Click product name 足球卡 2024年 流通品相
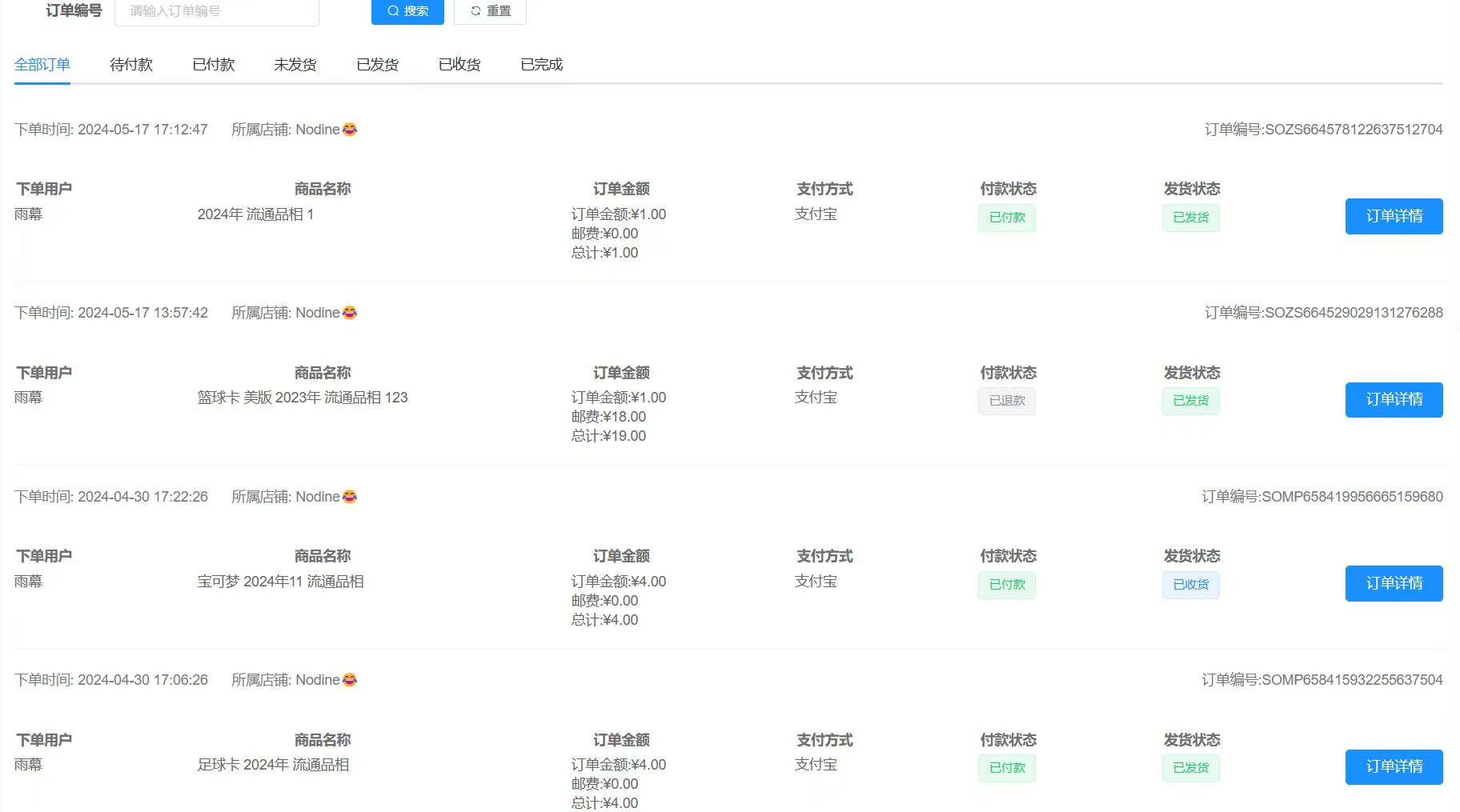This screenshot has width=1460, height=812. [273, 765]
